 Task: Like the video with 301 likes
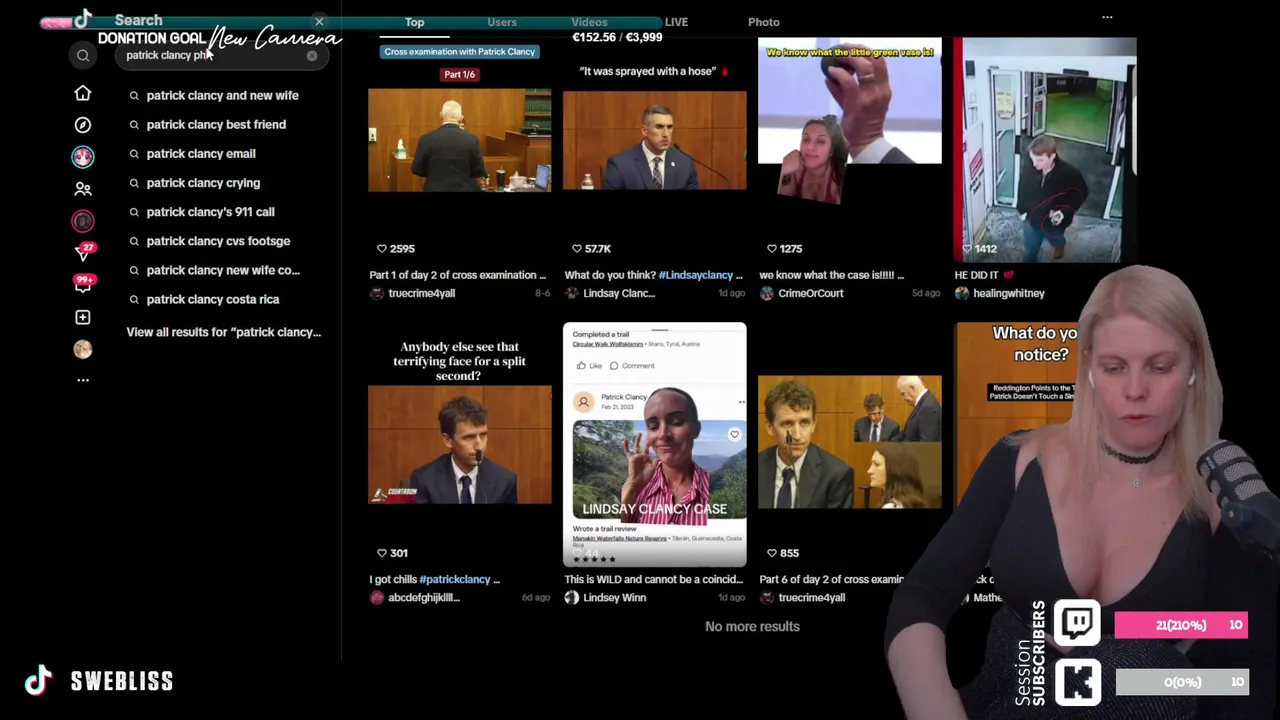382,553
